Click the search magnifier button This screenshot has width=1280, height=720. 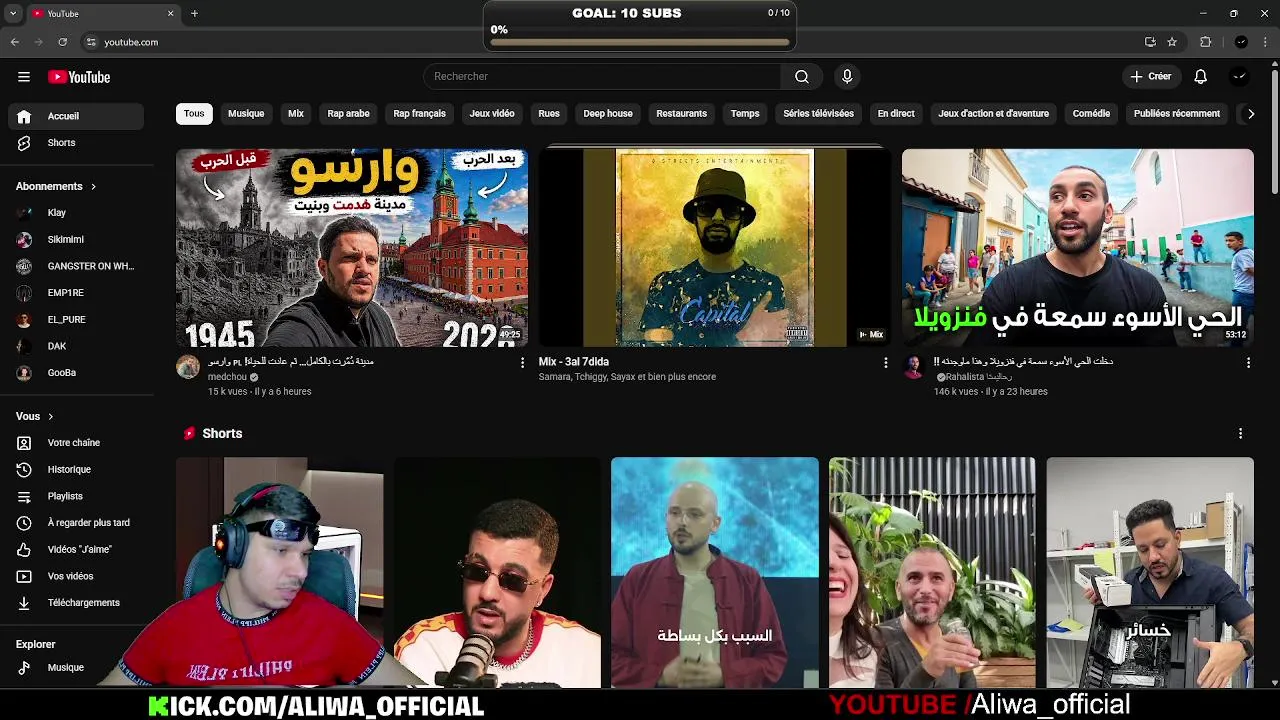click(801, 77)
